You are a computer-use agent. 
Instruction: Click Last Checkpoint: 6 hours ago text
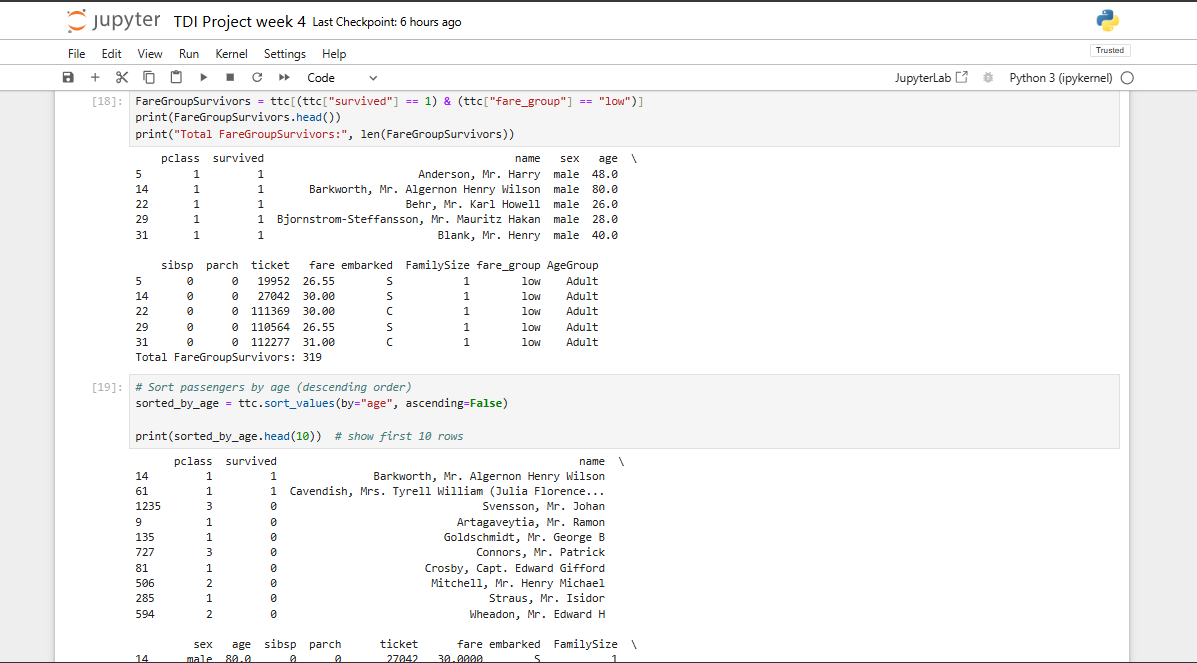pyautogui.click(x=387, y=22)
